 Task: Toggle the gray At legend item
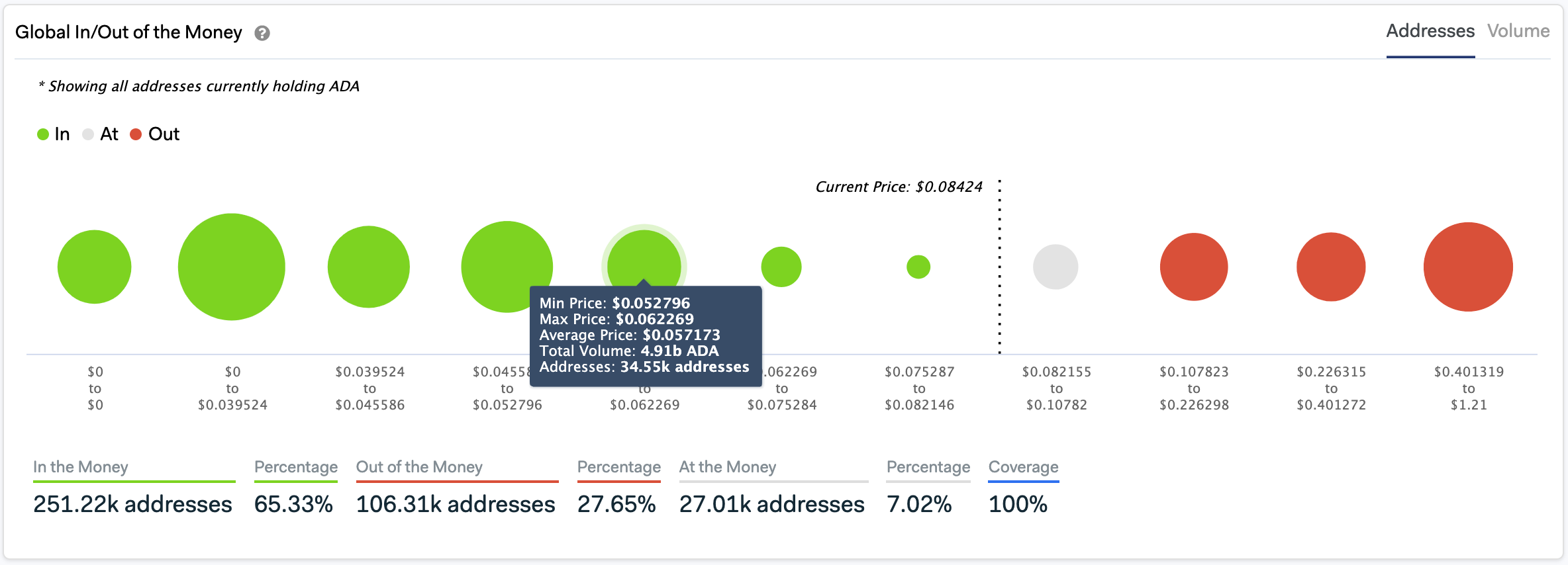[x=101, y=134]
